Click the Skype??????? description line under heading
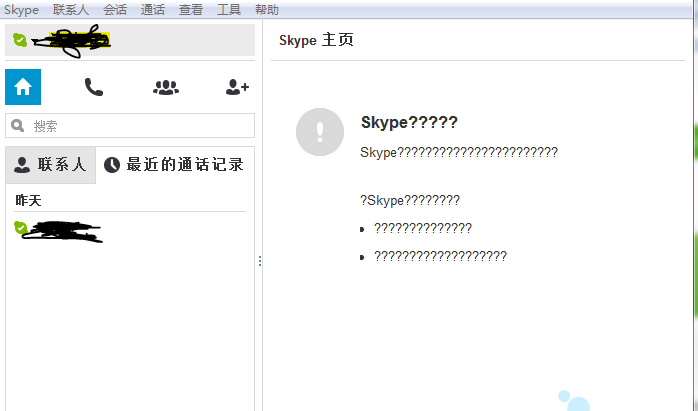Viewport: 698px width, 411px height. [x=459, y=152]
